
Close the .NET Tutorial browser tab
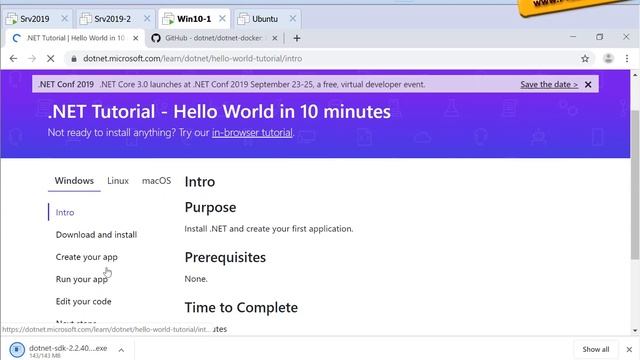(136, 38)
